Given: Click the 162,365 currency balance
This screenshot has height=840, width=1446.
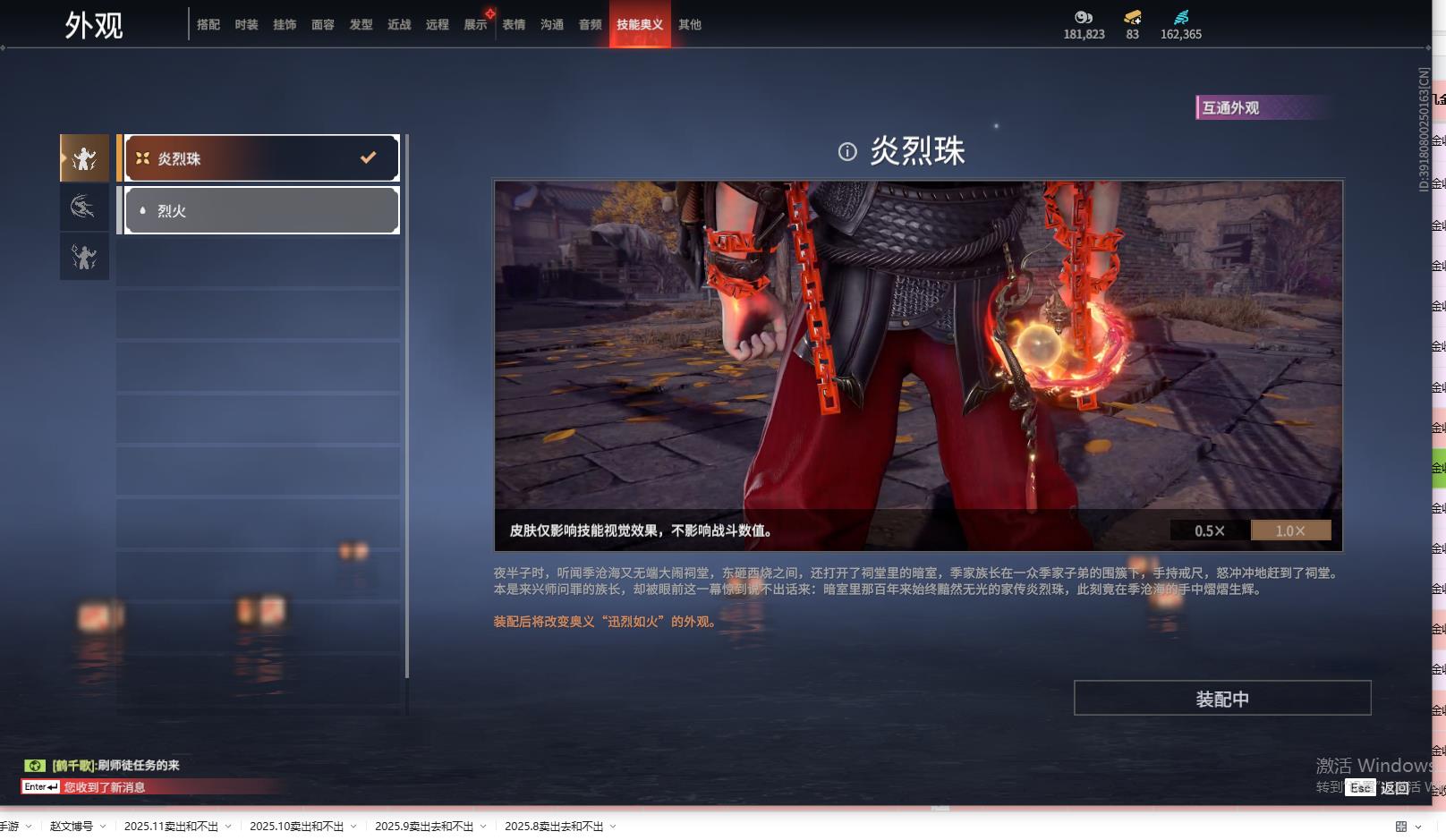Looking at the screenshot, I should pos(1181,35).
